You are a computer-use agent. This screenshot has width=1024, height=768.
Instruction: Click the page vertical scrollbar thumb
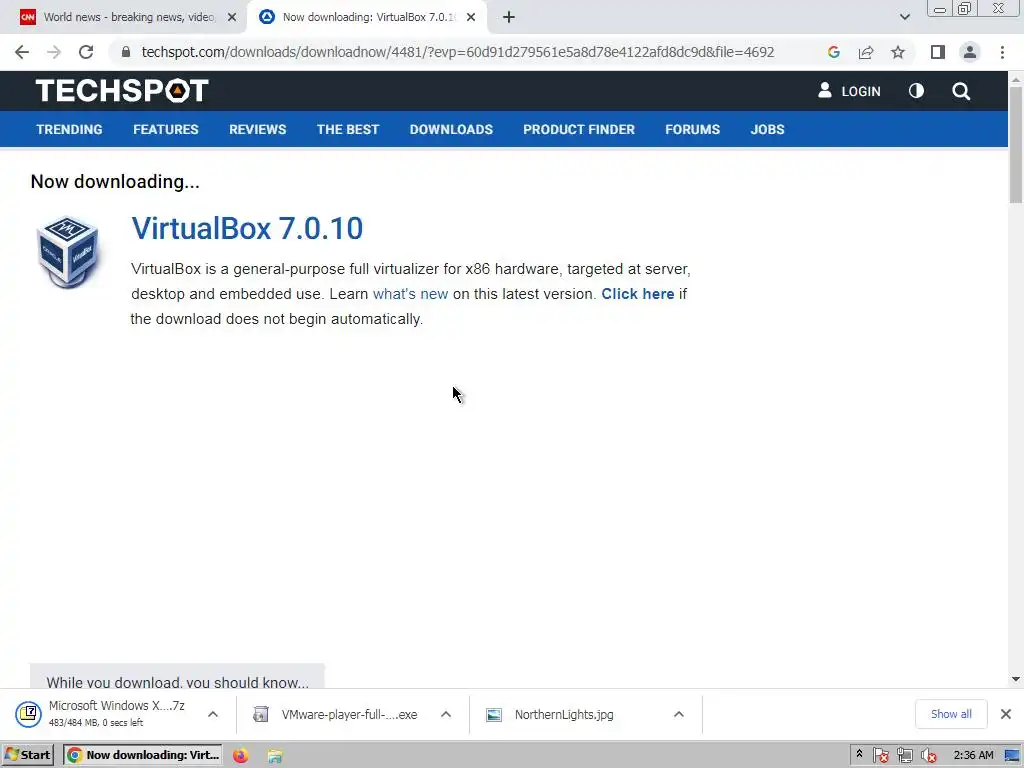(x=1016, y=145)
